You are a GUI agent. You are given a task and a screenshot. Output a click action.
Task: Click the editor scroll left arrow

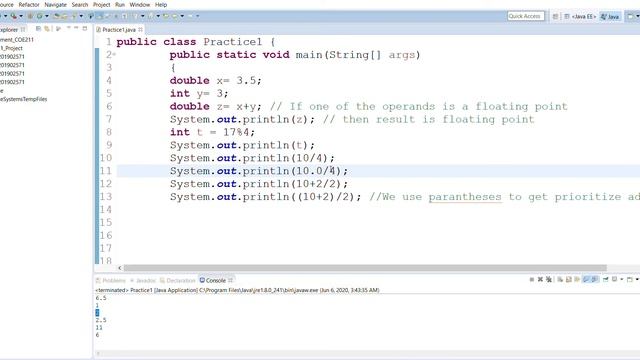tap(120, 268)
